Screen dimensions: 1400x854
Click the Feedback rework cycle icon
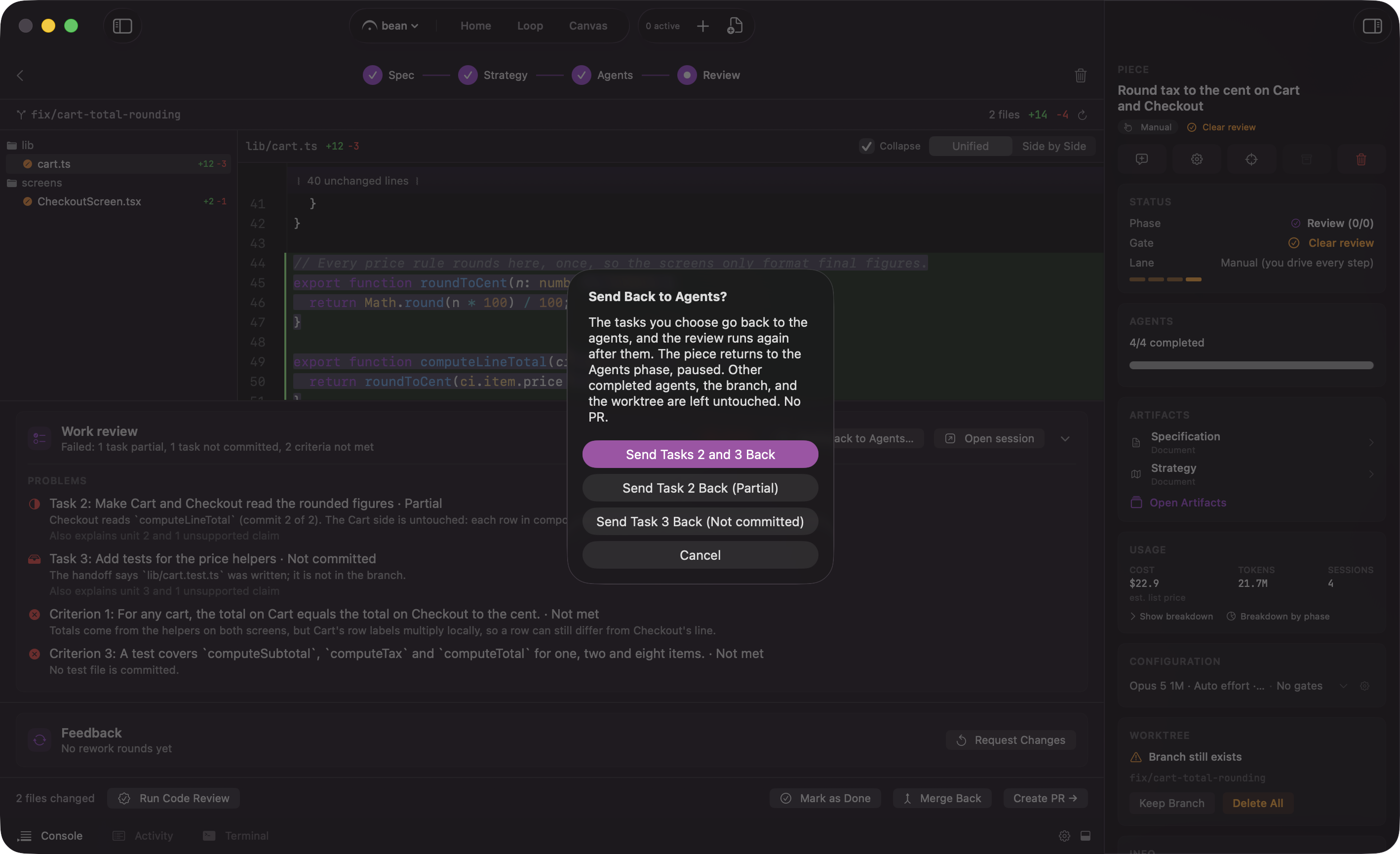point(40,740)
